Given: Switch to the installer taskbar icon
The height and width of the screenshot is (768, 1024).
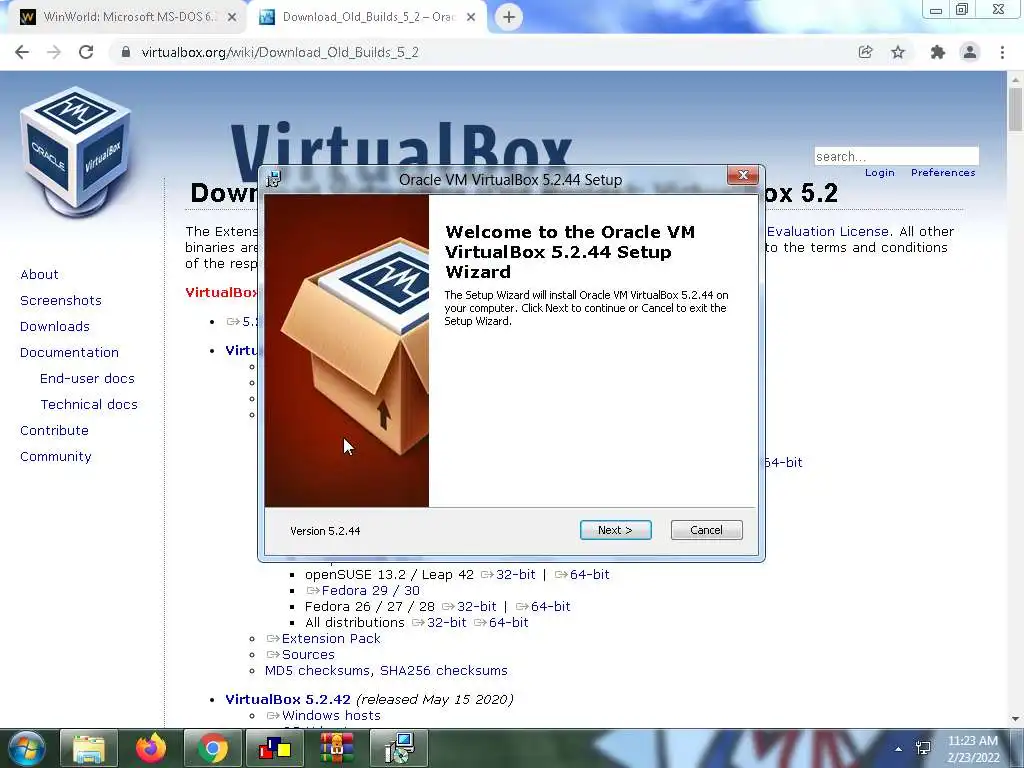Looking at the screenshot, I should coord(399,748).
